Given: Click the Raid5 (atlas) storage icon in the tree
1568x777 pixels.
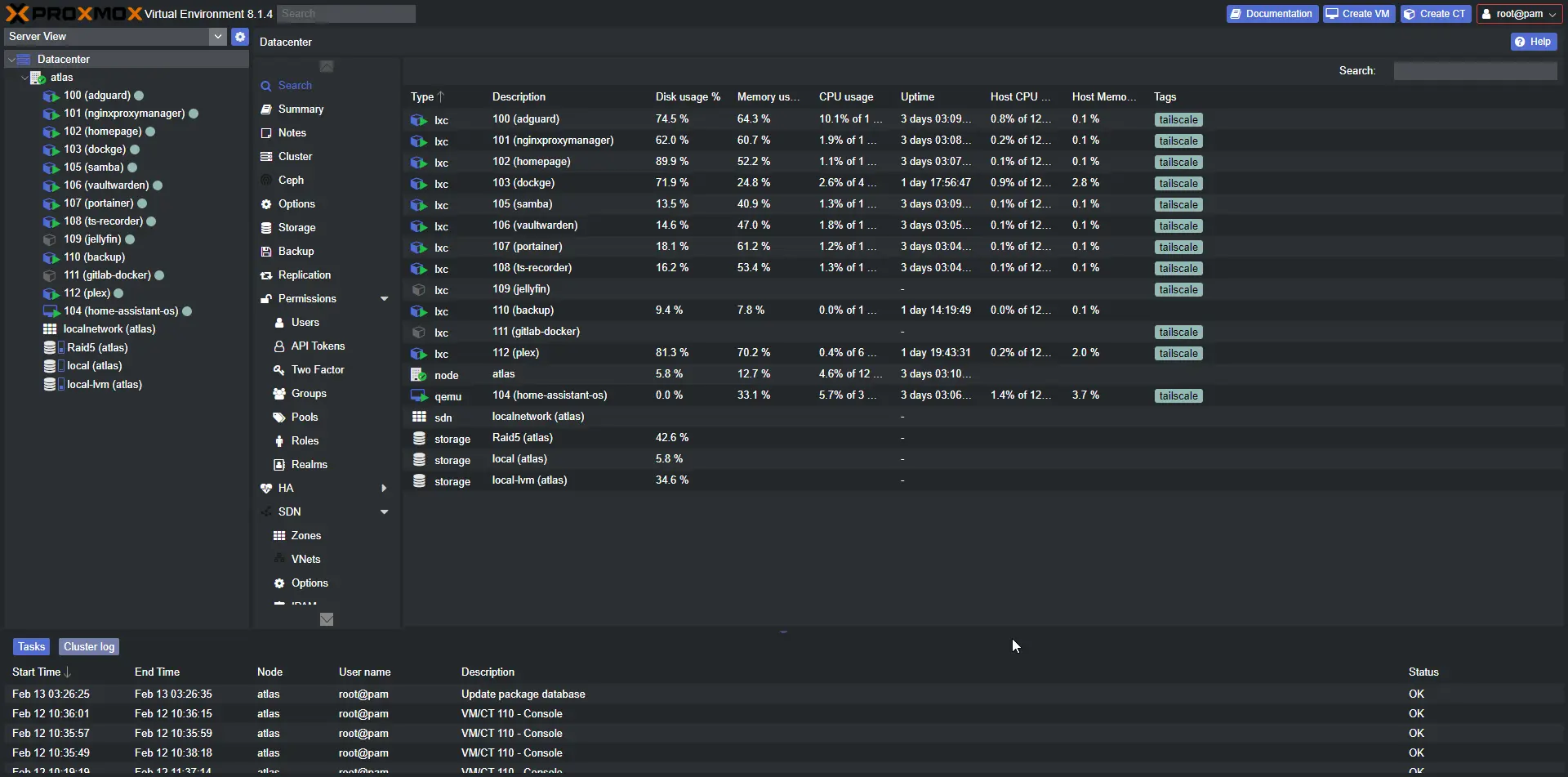Looking at the screenshot, I should point(50,348).
